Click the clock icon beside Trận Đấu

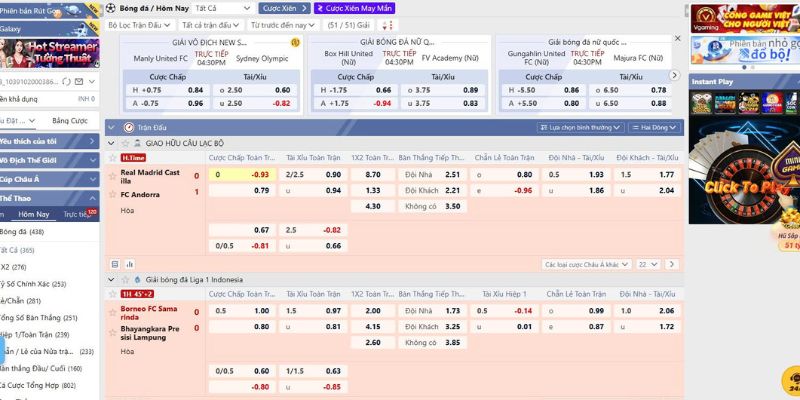[129, 128]
